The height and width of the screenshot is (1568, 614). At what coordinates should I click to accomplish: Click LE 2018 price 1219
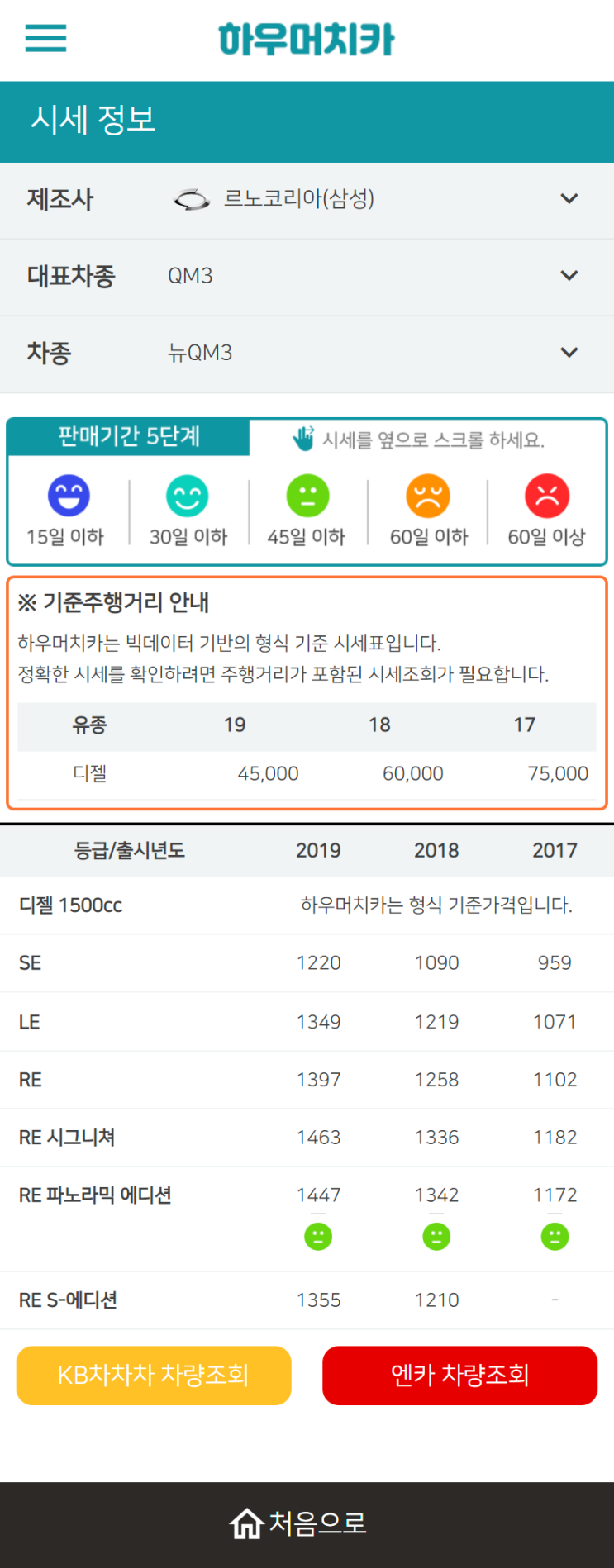point(436,1022)
